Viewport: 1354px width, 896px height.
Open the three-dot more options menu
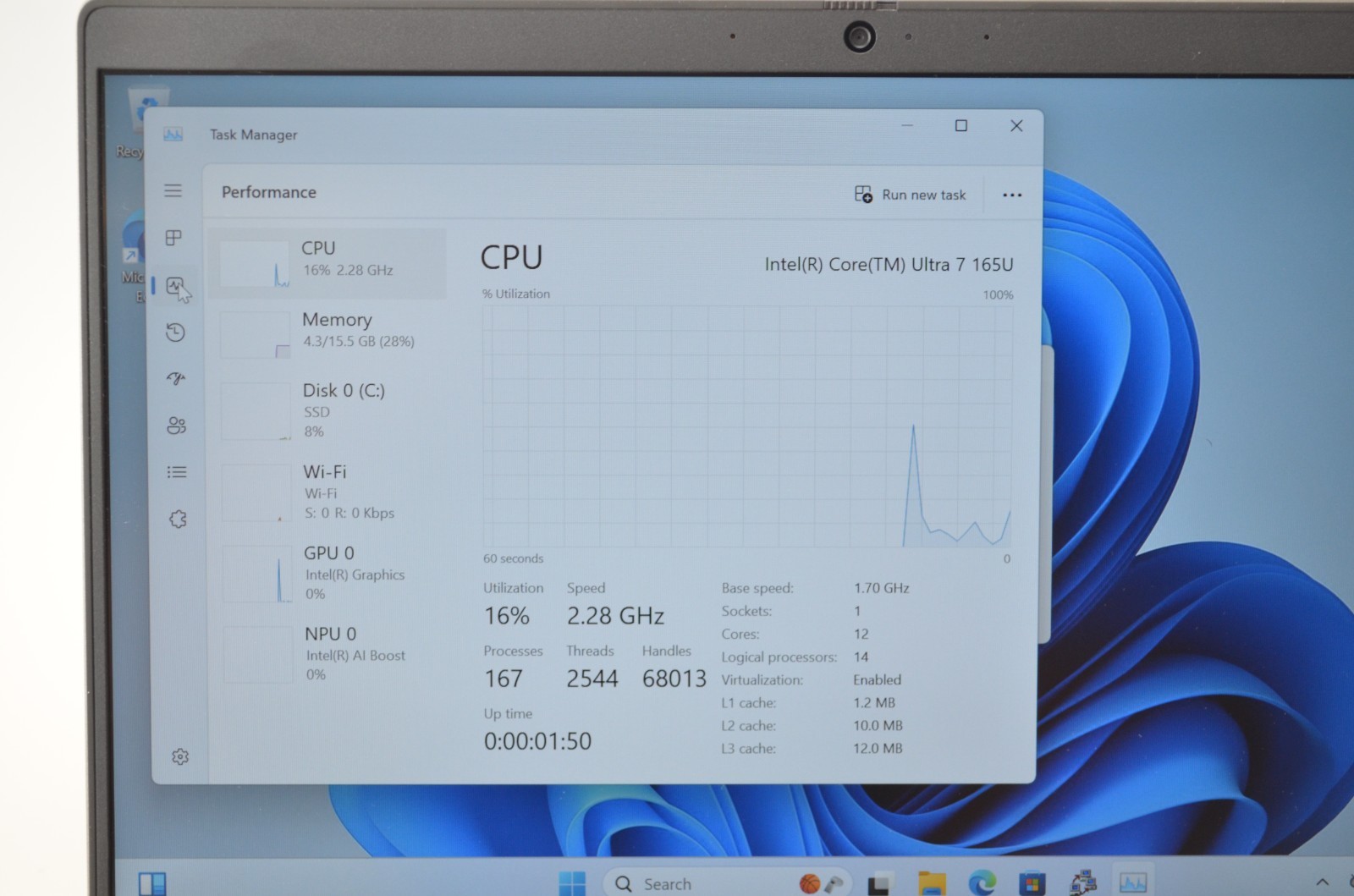1012,195
